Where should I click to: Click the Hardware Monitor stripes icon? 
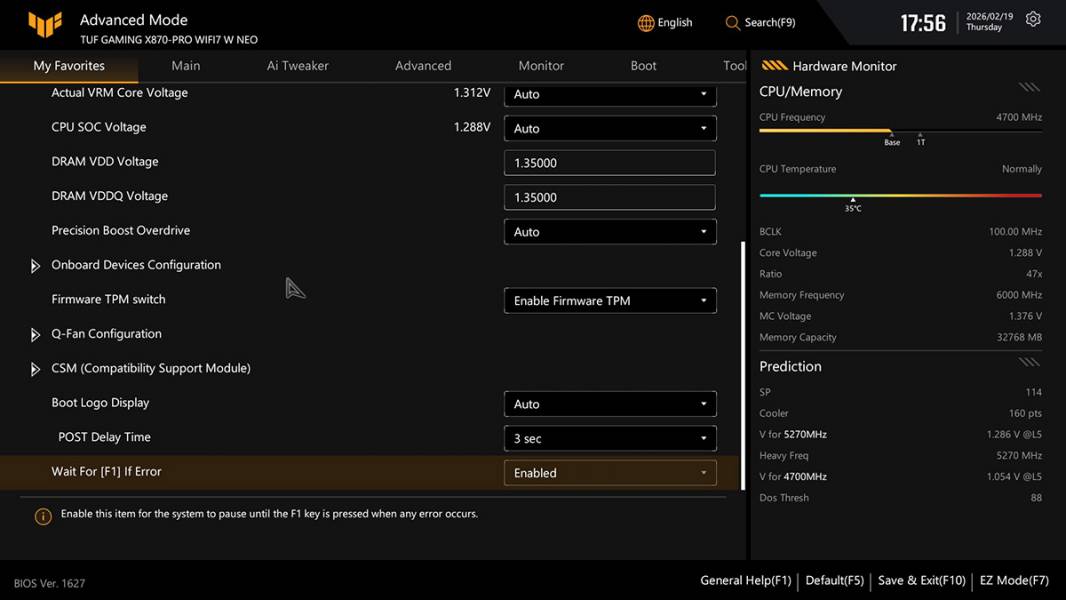774,66
